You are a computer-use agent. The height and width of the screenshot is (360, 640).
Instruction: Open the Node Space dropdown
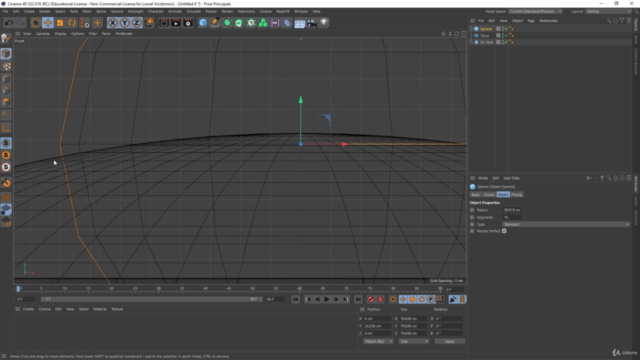coord(535,11)
